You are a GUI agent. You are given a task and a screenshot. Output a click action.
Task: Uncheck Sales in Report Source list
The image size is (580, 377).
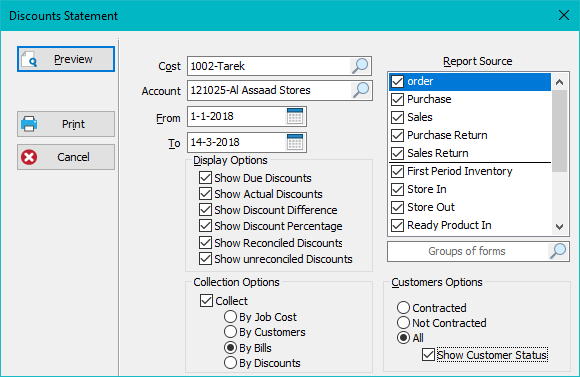point(398,117)
